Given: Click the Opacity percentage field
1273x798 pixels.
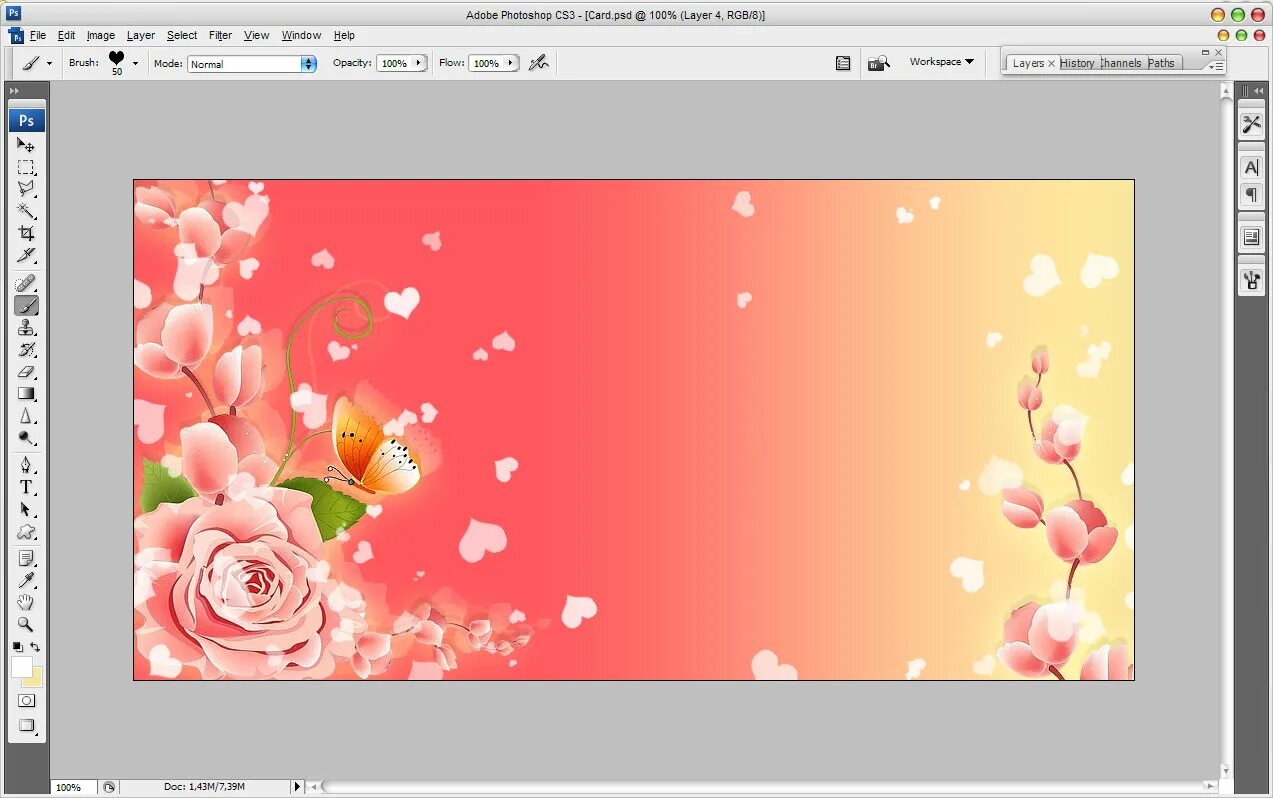Looking at the screenshot, I should pos(394,63).
